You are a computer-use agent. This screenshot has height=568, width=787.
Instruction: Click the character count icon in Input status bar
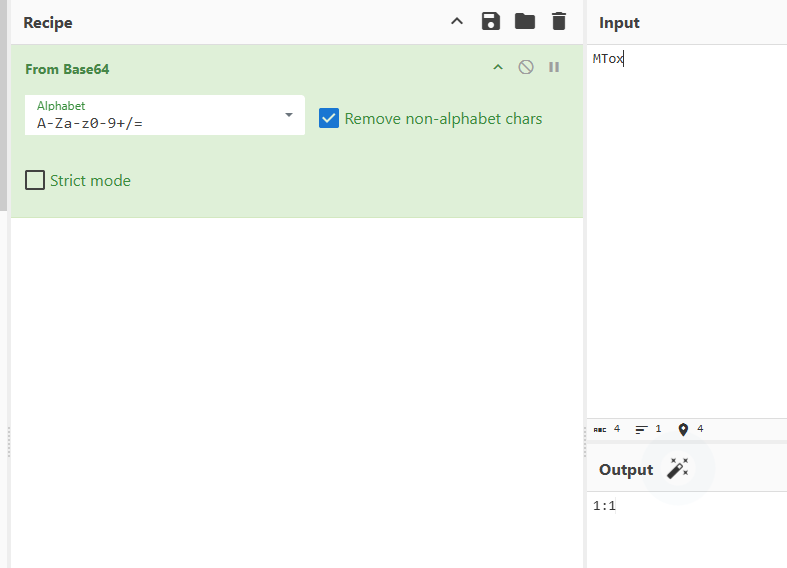[x=600, y=429]
